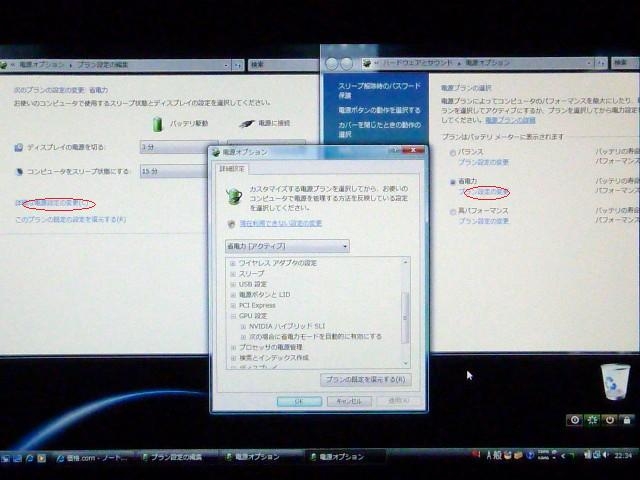Expand the USB 設定 tree node
This screenshot has height=480, width=640.
click(x=233, y=284)
